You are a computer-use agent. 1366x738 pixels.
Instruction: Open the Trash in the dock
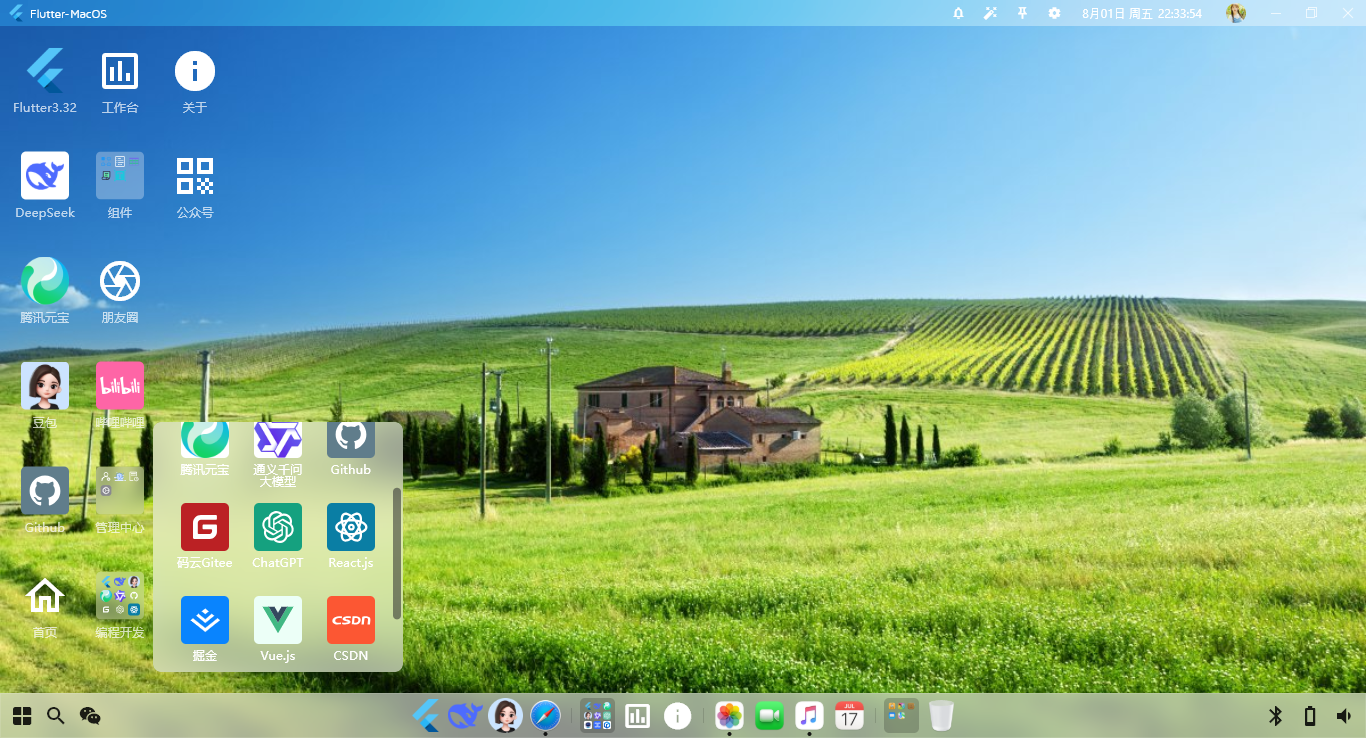[941, 715]
